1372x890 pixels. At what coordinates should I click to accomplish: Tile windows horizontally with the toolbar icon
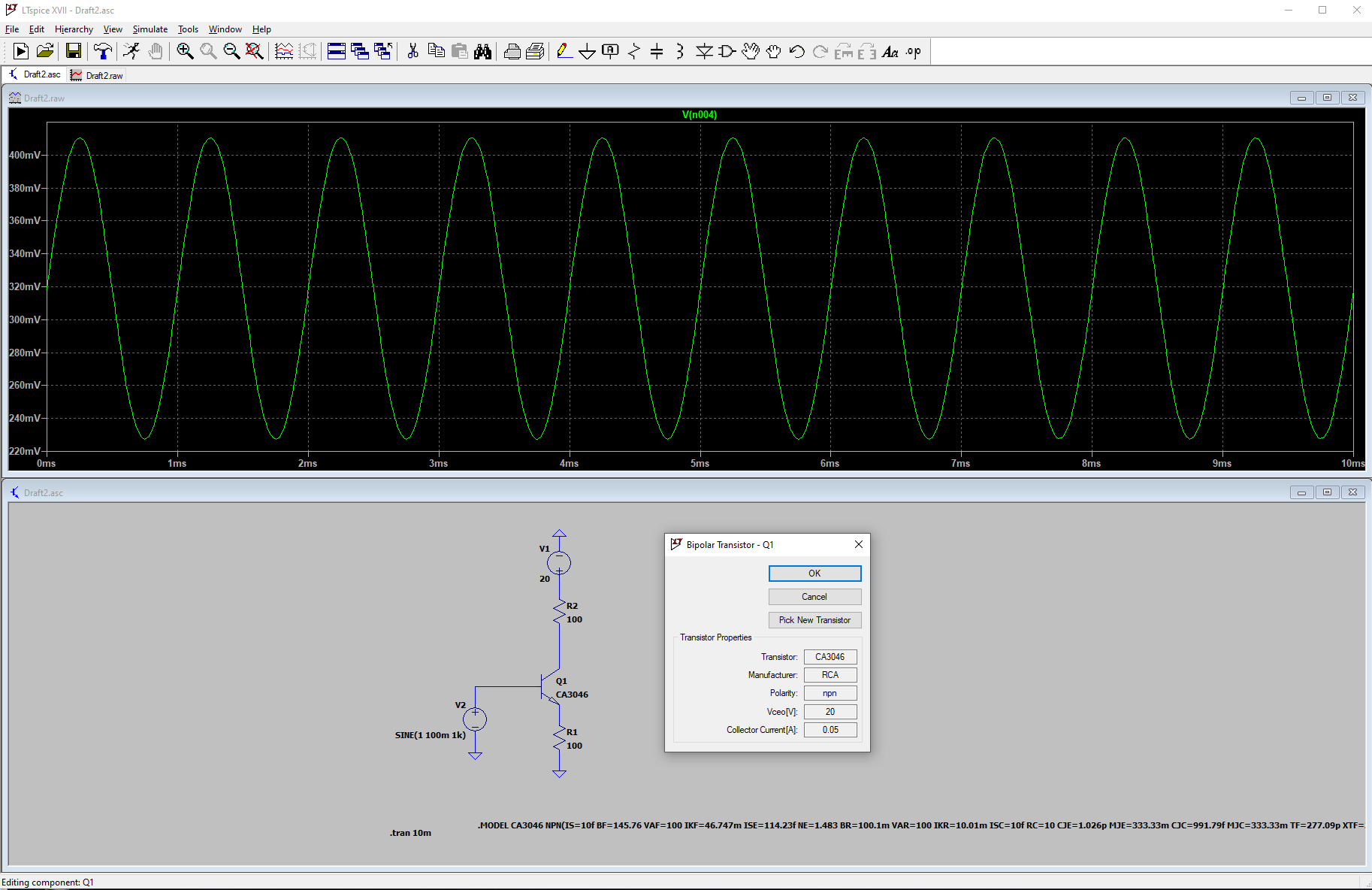[x=337, y=51]
